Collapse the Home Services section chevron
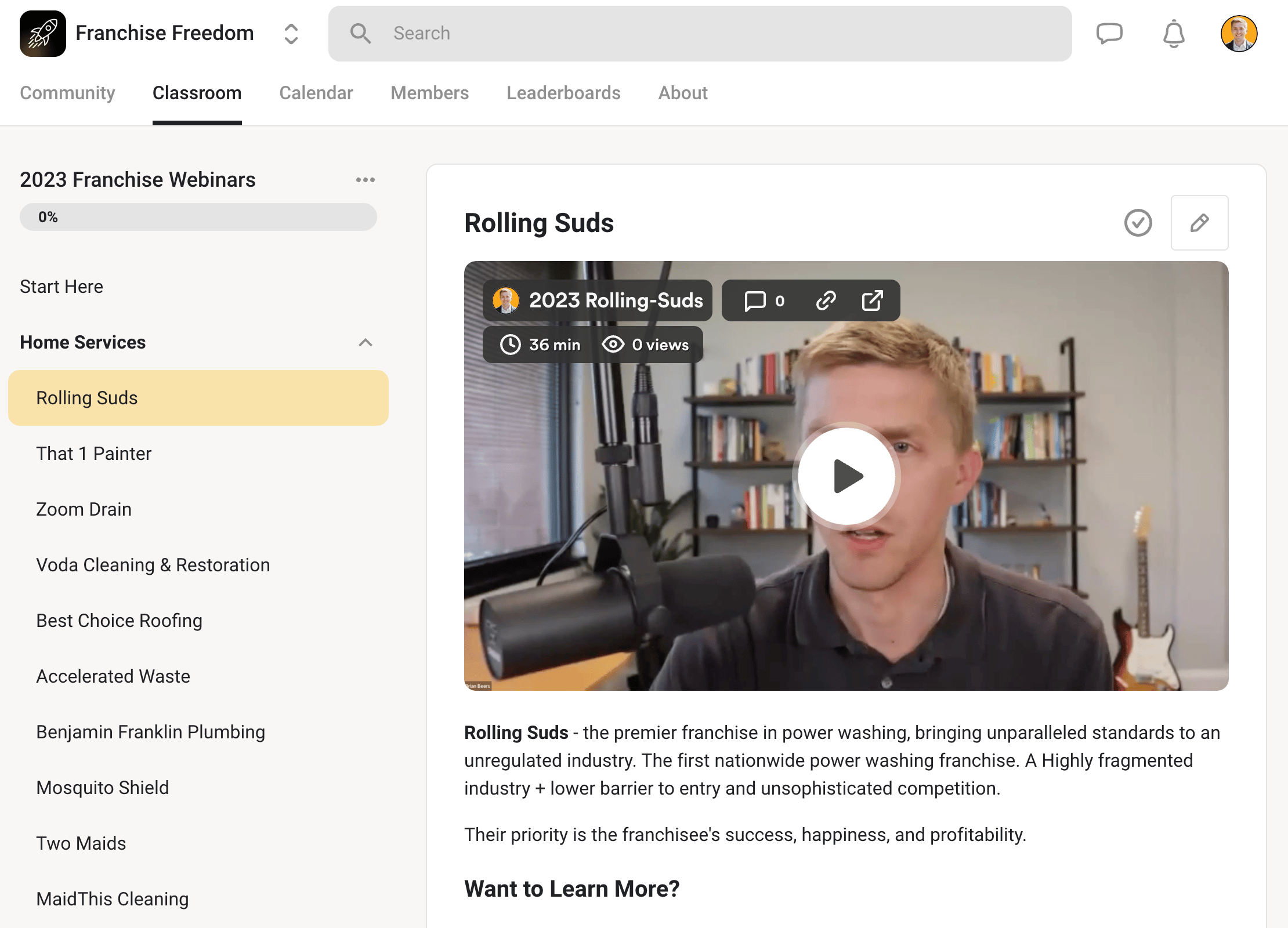This screenshot has height=928, width=1288. 366,342
